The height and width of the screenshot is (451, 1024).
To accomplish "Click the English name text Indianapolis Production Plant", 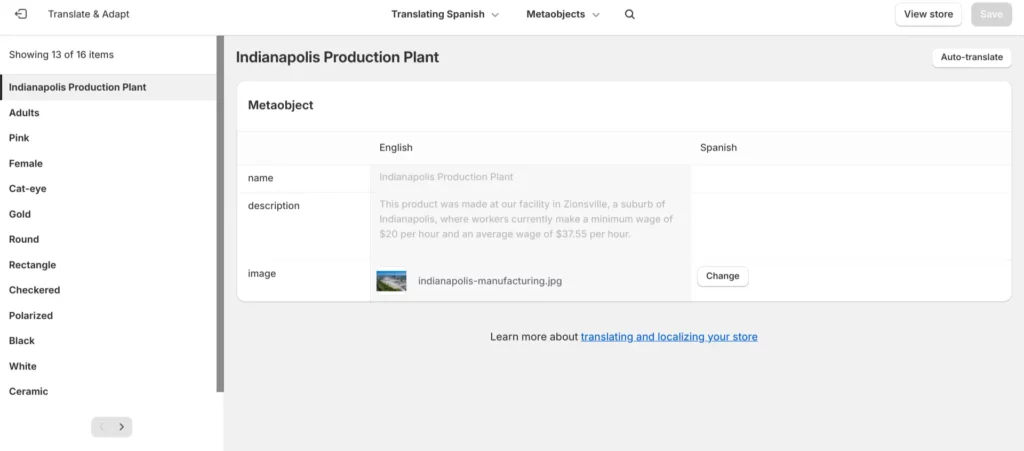I will click(446, 177).
